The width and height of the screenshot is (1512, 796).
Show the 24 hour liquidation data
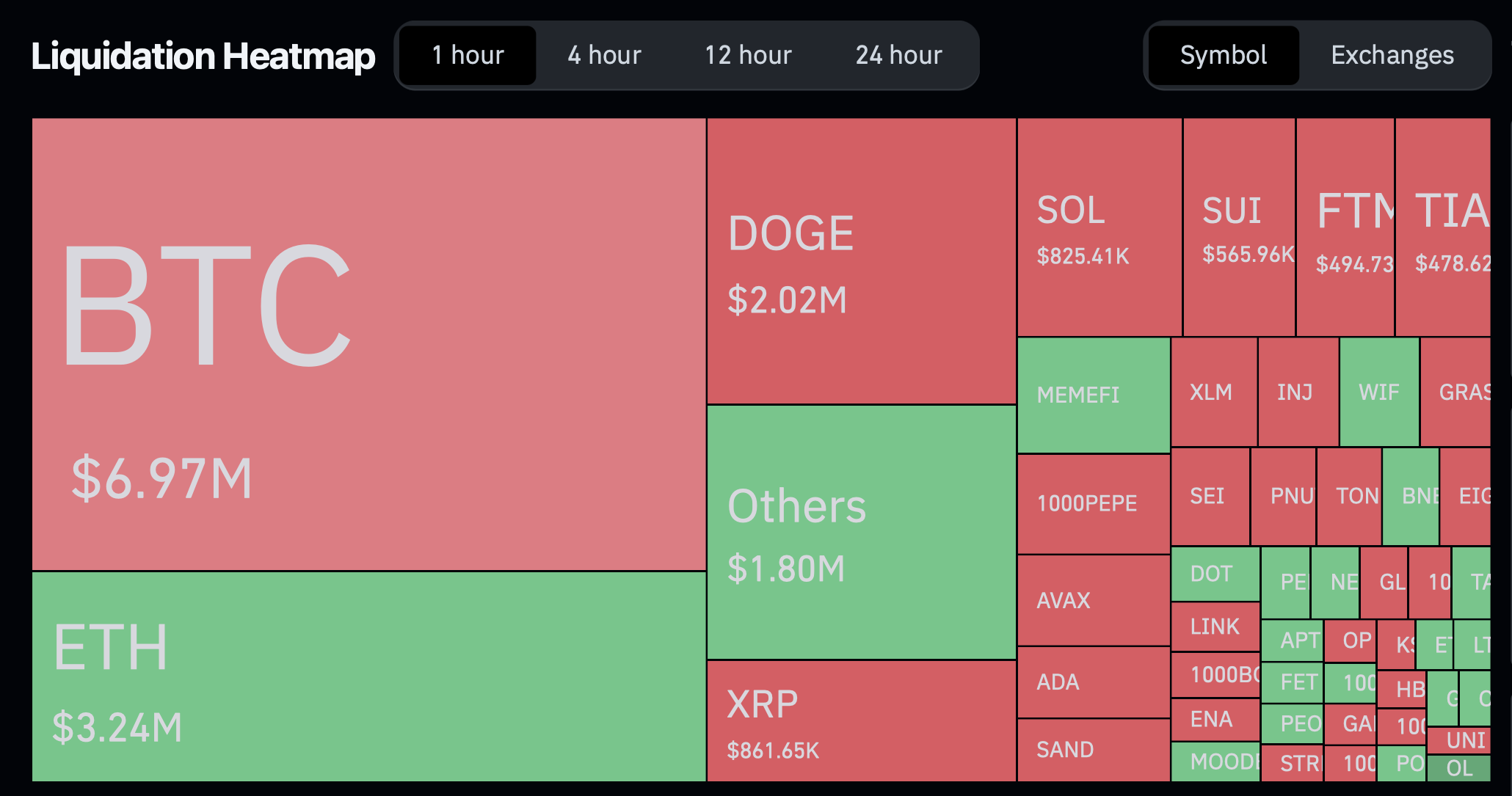click(898, 55)
